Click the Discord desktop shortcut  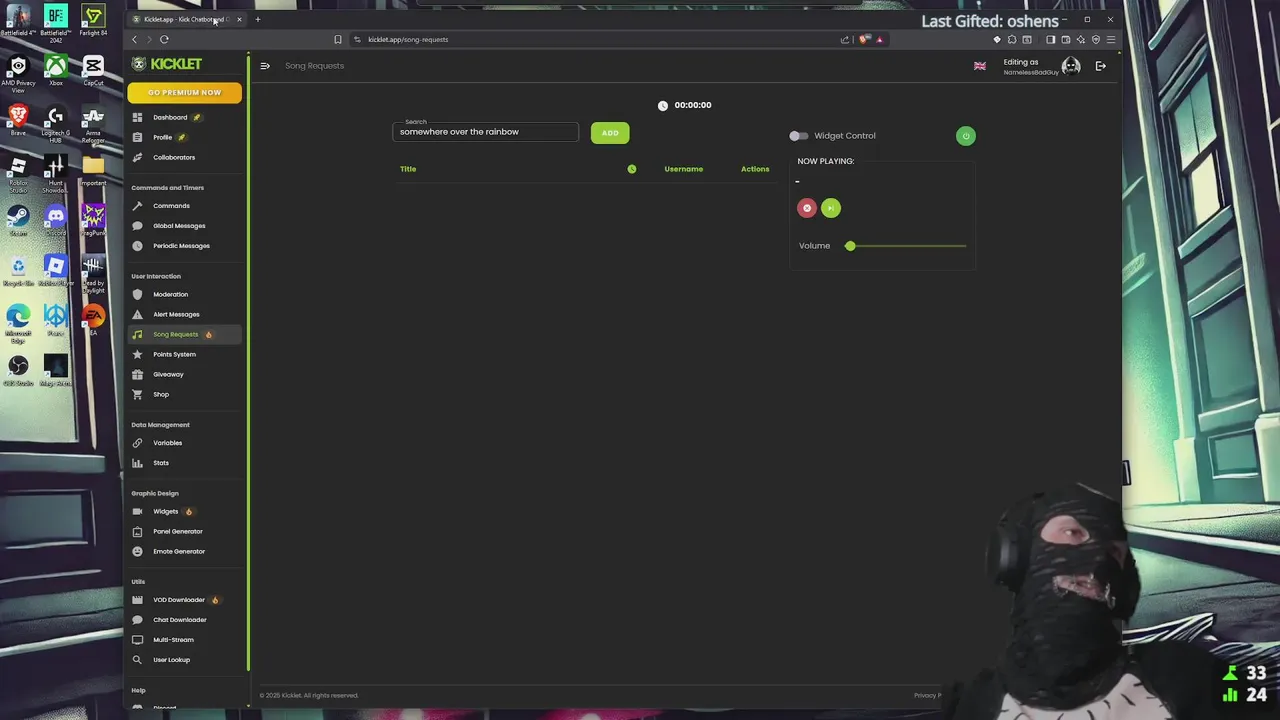pyautogui.click(x=56, y=219)
